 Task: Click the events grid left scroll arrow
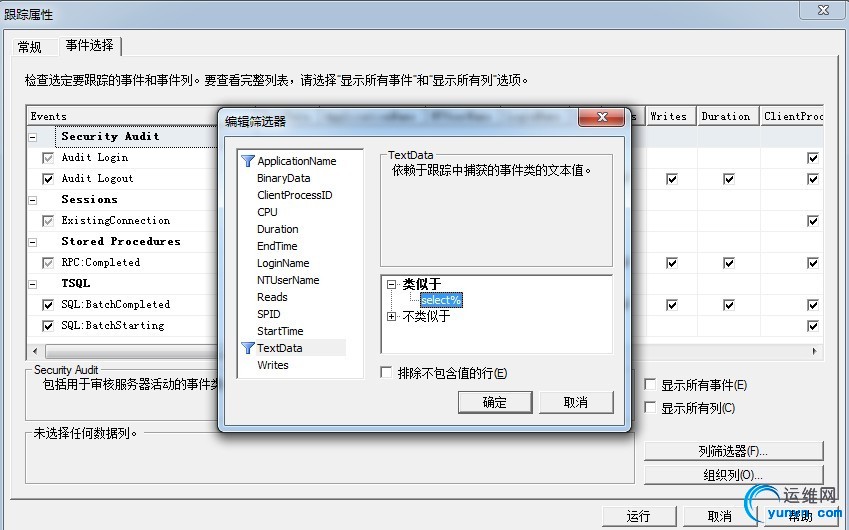coord(35,351)
